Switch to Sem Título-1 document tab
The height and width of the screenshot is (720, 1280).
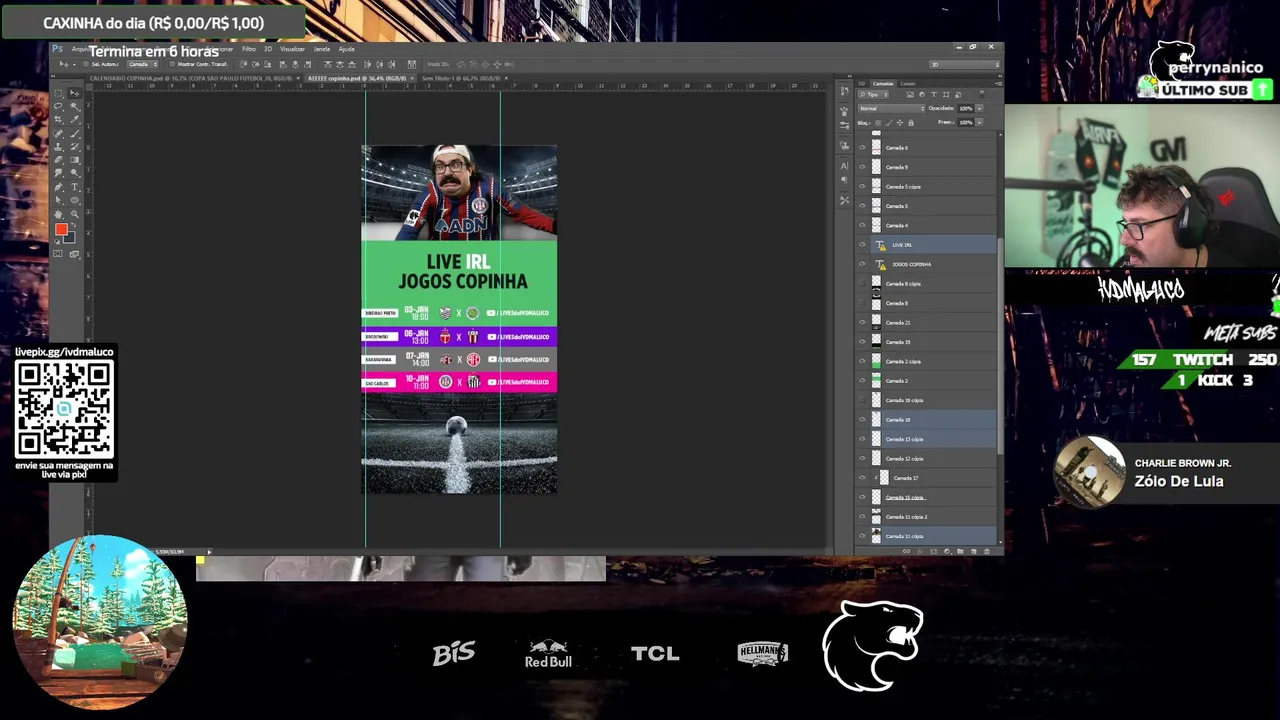tap(460, 78)
